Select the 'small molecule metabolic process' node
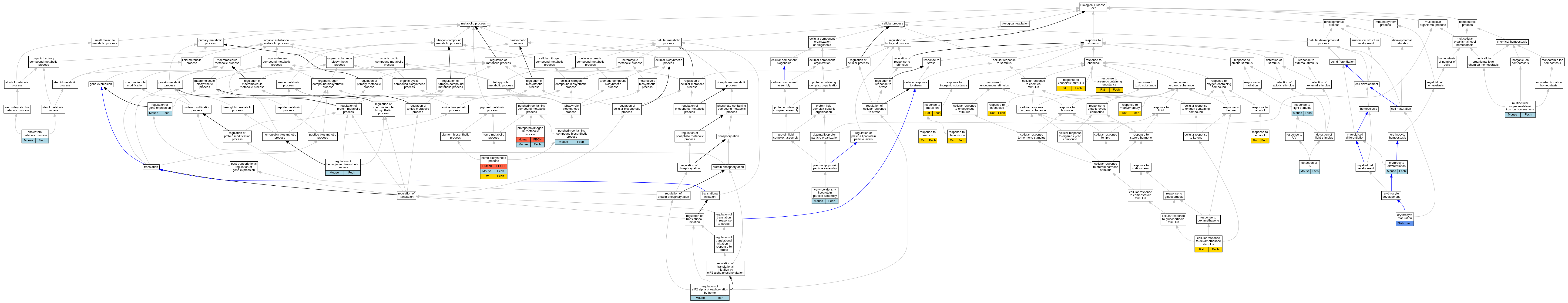The image size is (1568, 303). (105, 42)
